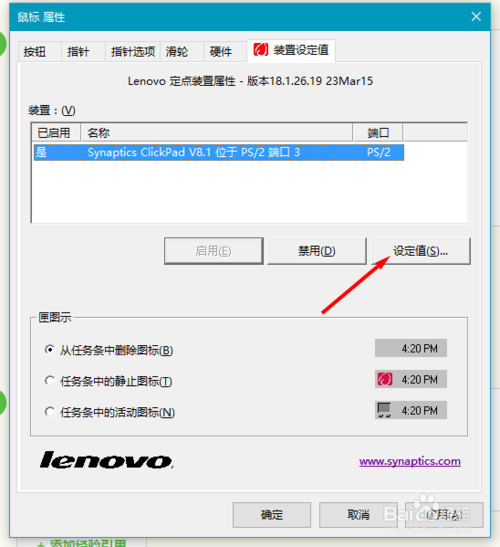The height and width of the screenshot is (547, 500).
Task: Click the animated touchpad tray icon preview
Action: [385, 410]
